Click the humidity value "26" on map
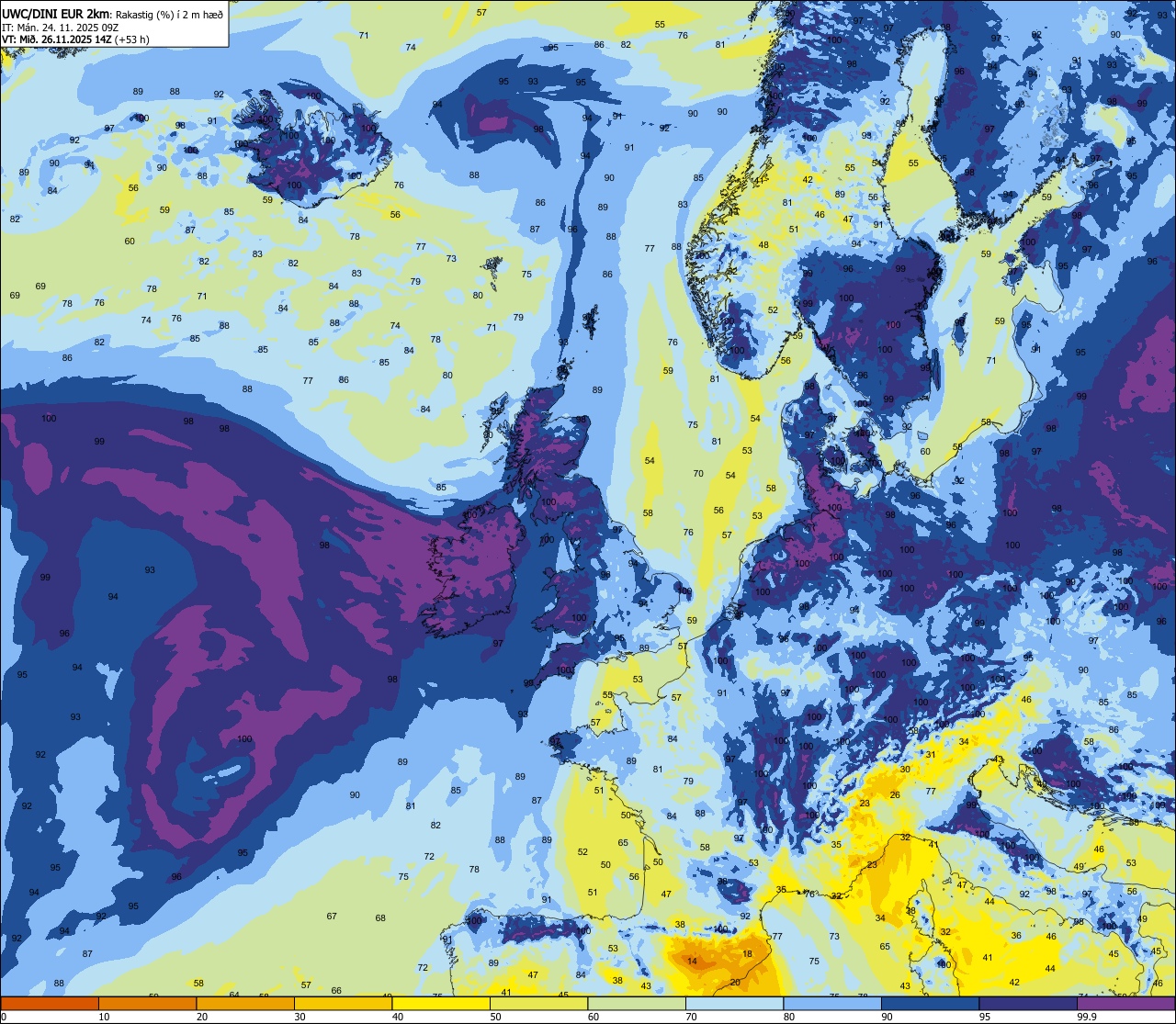The image size is (1176, 1024). [x=895, y=794]
